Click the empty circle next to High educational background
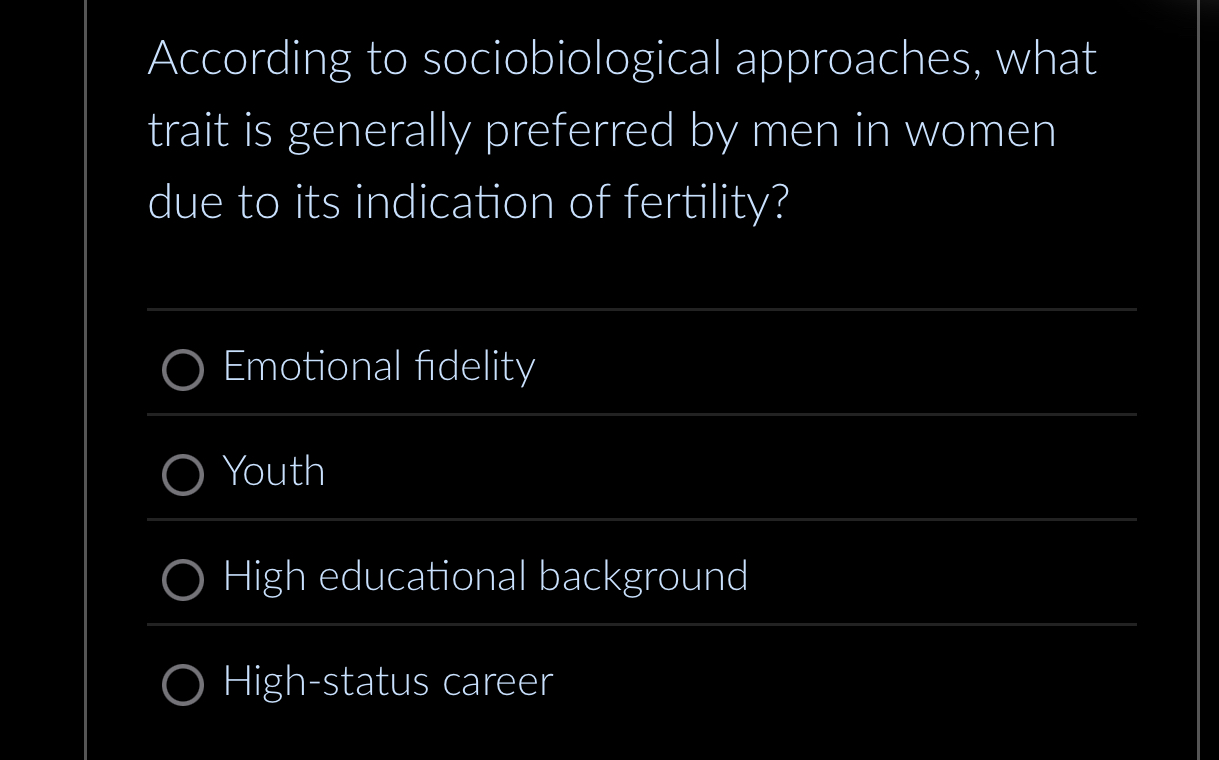Viewport: 1219px width, 760px height. pos(183,580)
